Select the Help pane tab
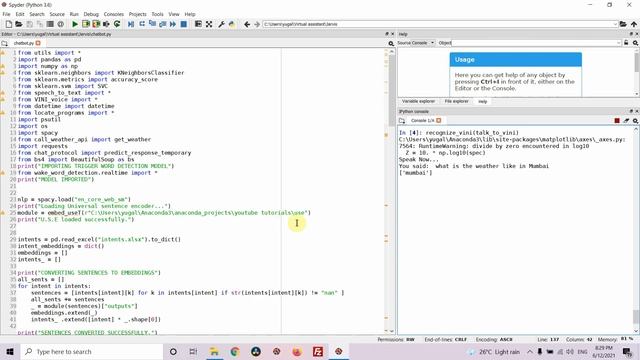The width and height of the screenshot is (640, 360). click(x=483, y=101)
